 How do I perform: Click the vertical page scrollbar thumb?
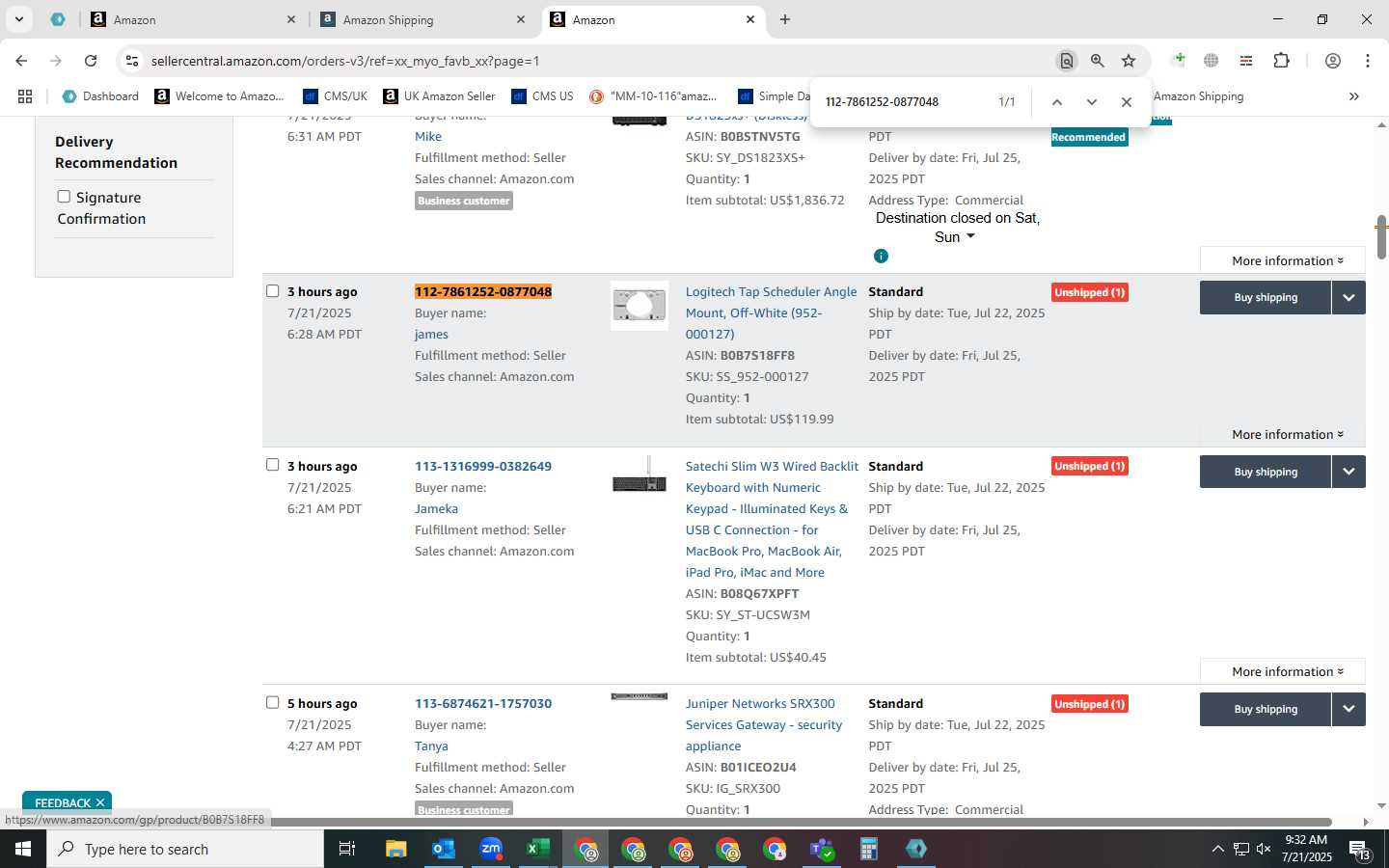tap(1381, 236)
